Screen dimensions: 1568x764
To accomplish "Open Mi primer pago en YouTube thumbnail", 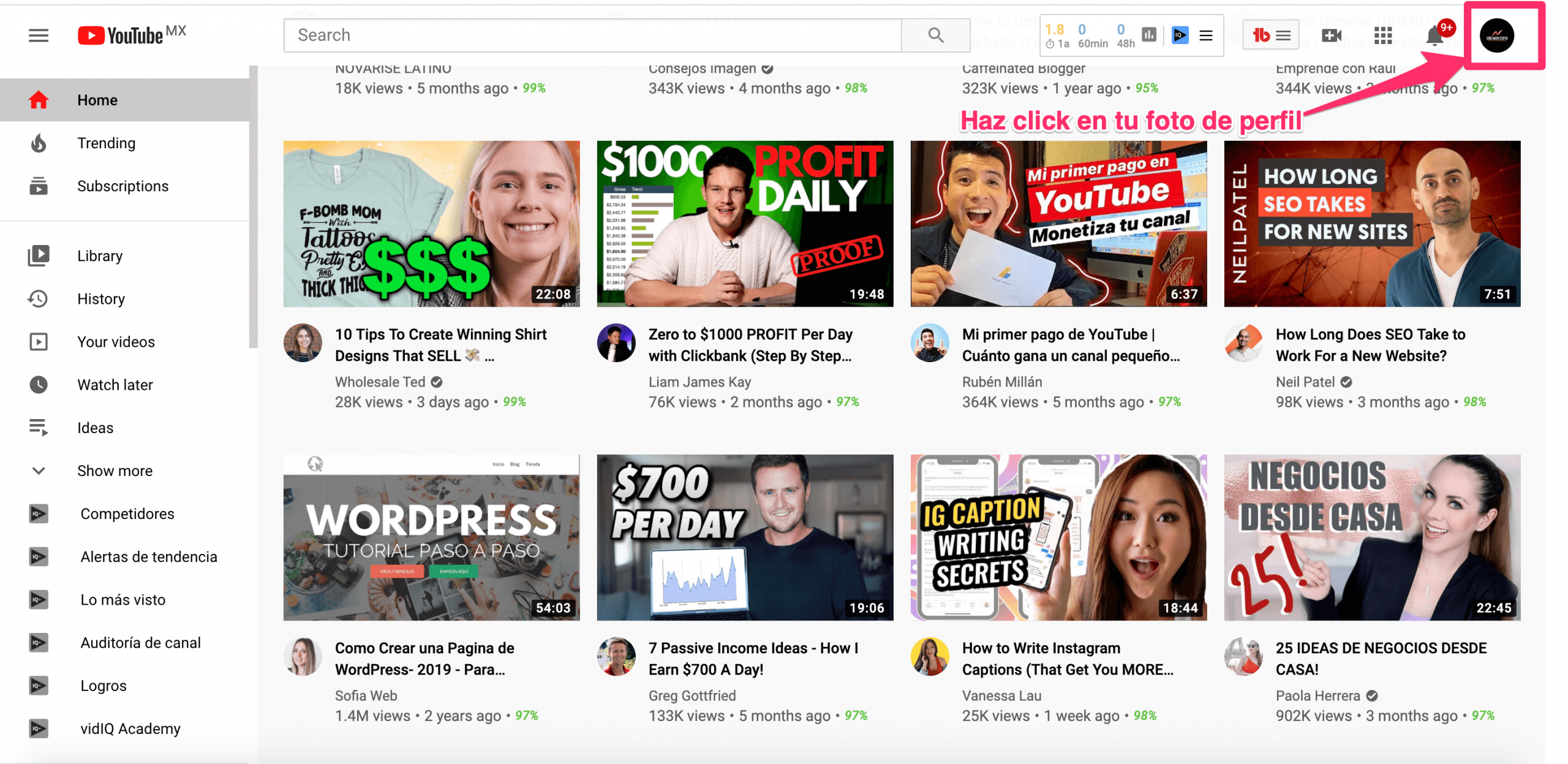I will (x=1058, y=224).
